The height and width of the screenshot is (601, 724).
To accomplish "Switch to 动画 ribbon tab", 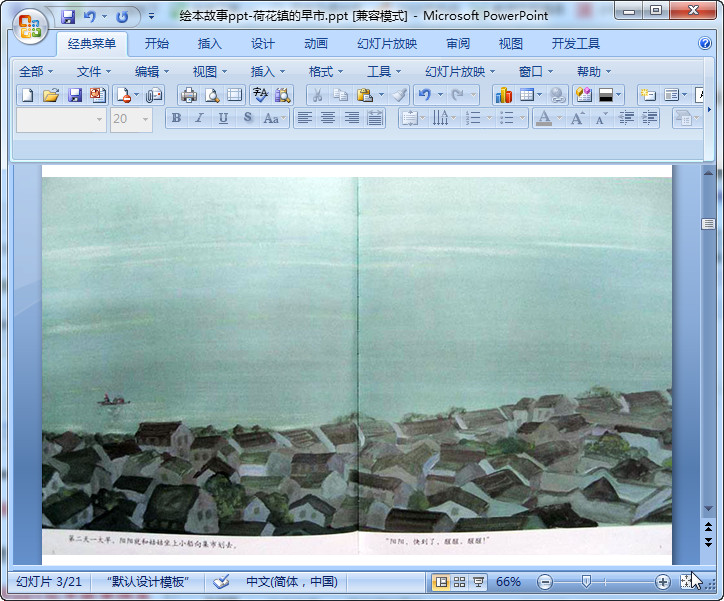I will tap(316, 44).
